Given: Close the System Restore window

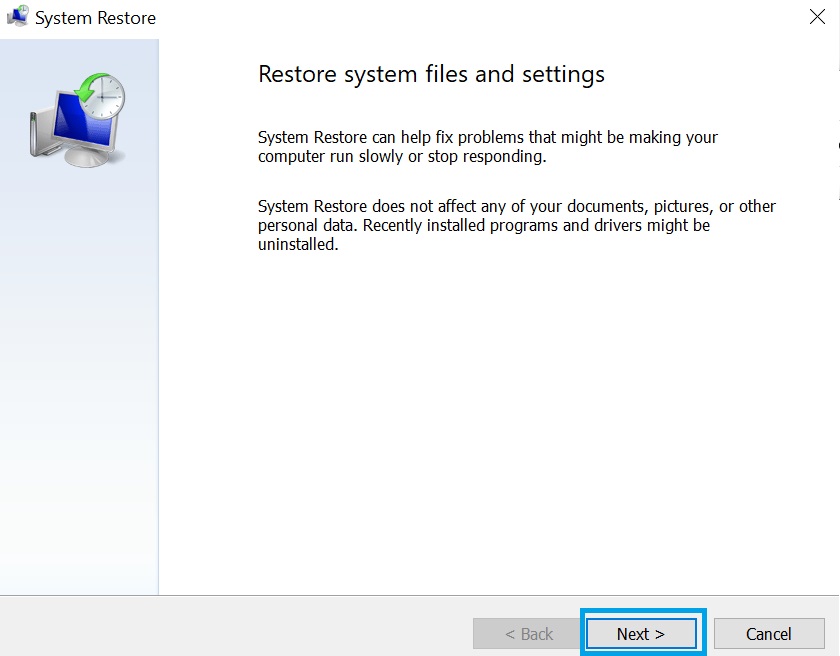Looking at the screenshot, I should pyautogui.click(x=817, y=16).
